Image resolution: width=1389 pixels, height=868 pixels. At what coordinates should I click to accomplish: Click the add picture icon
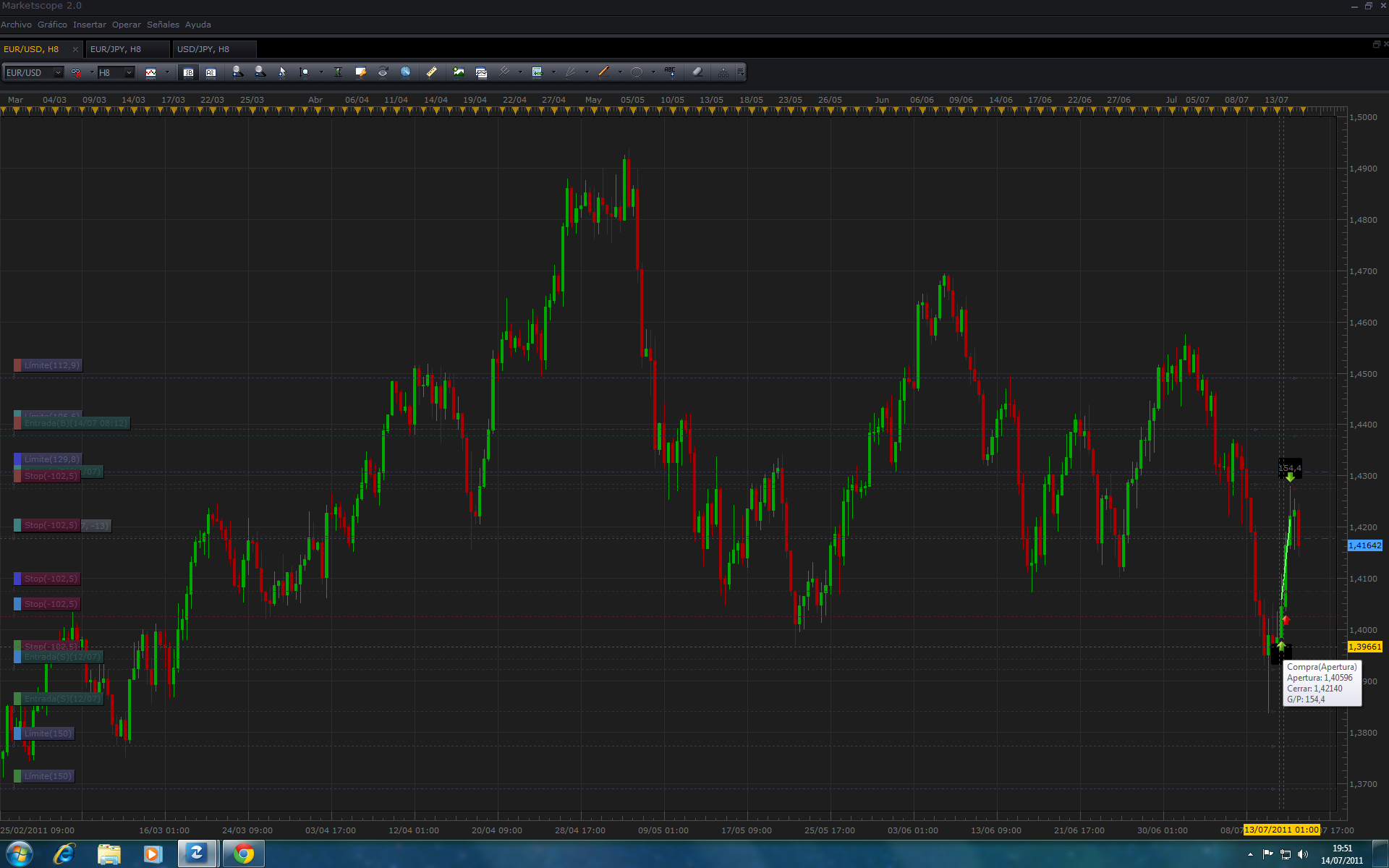(x=459, y=72)
